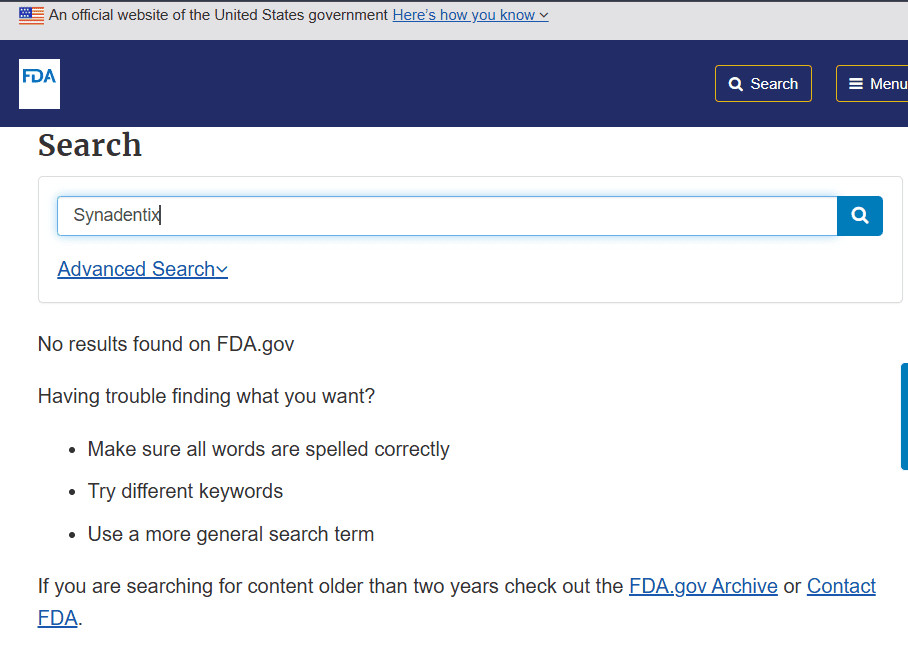Click the US flag icon
The width and height of the screenshot is (908, 660).
click(31, 15)
